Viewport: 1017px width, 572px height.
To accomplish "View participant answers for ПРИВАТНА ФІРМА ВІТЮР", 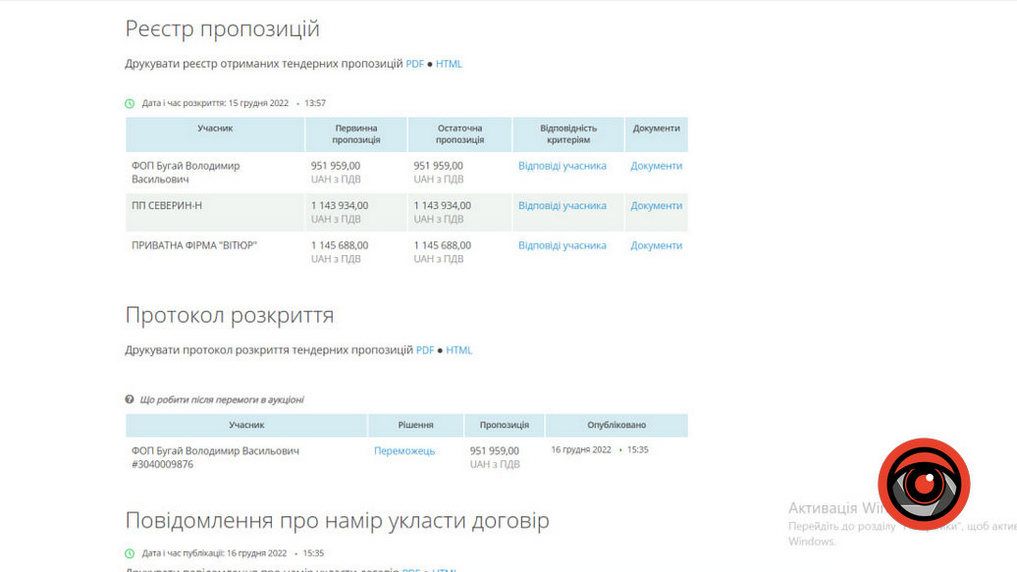I will (x=562, y=245).
